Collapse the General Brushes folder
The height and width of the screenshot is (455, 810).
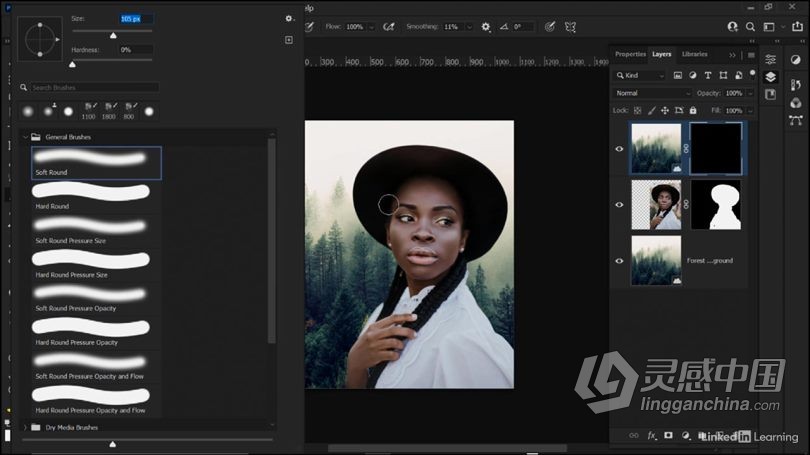tap(25, 136)
